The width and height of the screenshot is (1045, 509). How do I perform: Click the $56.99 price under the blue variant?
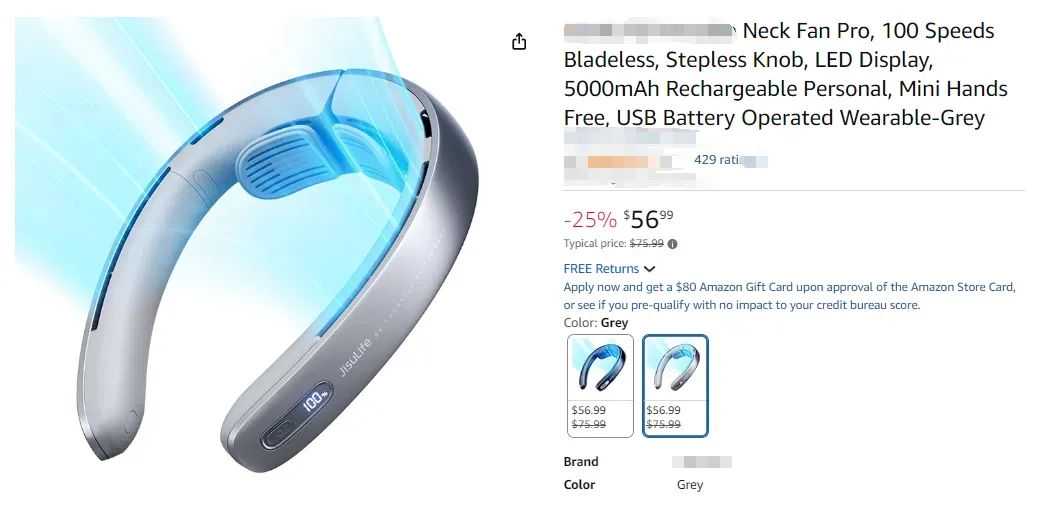[x=589, y=410]
